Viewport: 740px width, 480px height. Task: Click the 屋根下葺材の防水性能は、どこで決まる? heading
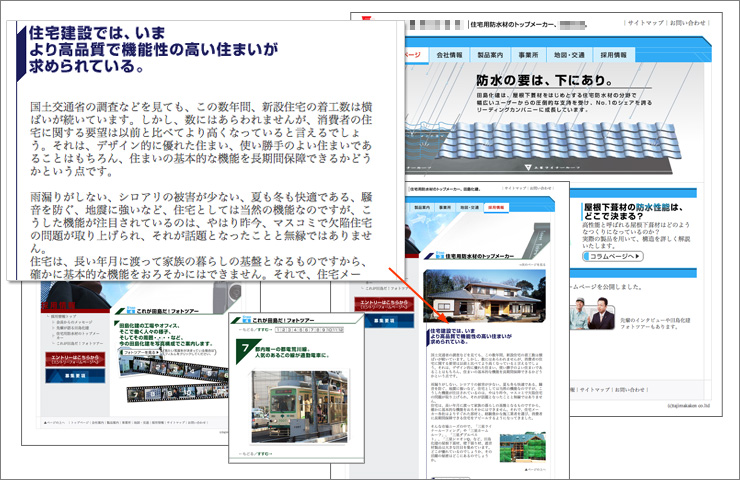[x=633, y=211]
